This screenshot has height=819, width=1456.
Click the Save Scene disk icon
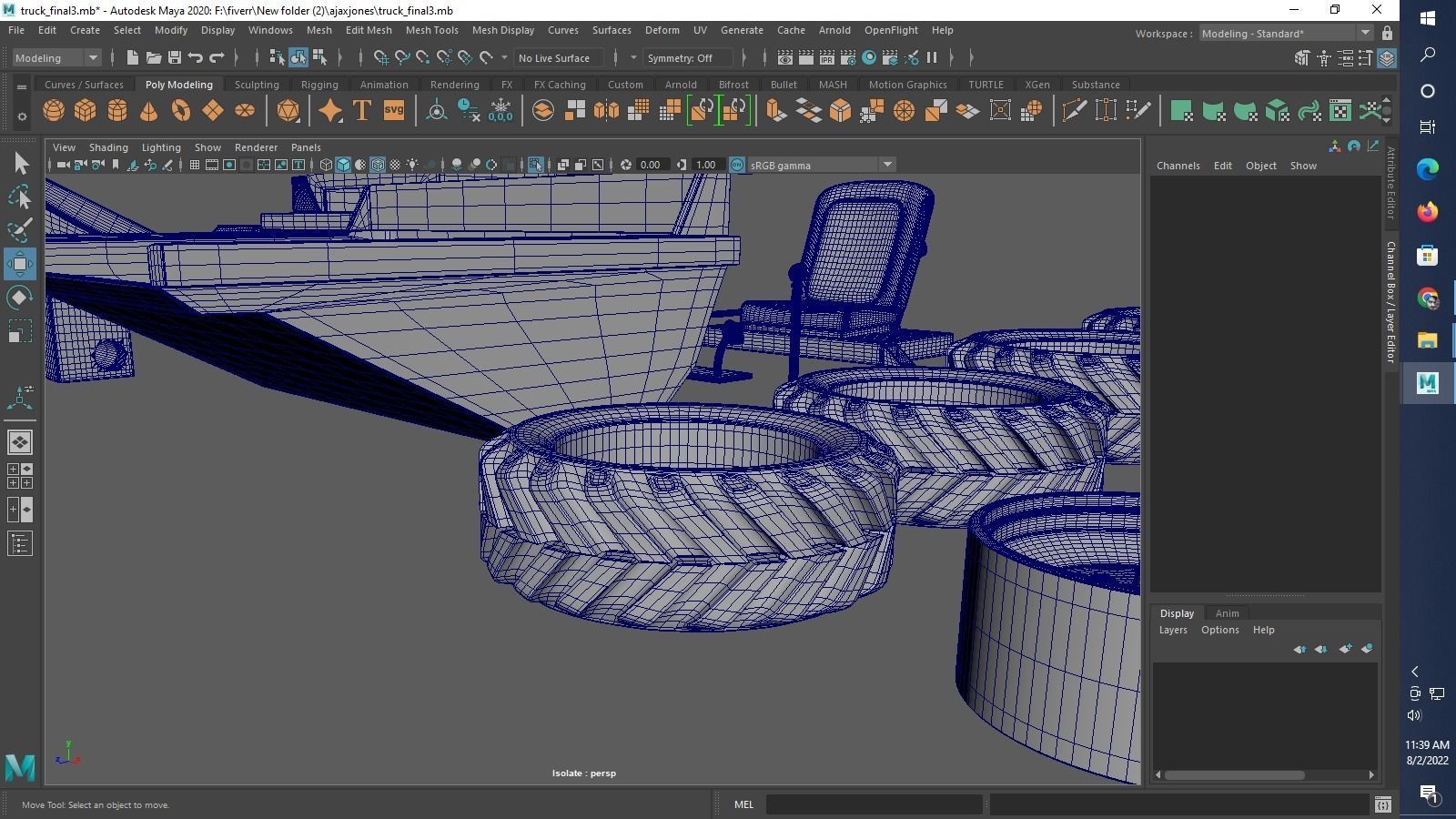(175, 58)
